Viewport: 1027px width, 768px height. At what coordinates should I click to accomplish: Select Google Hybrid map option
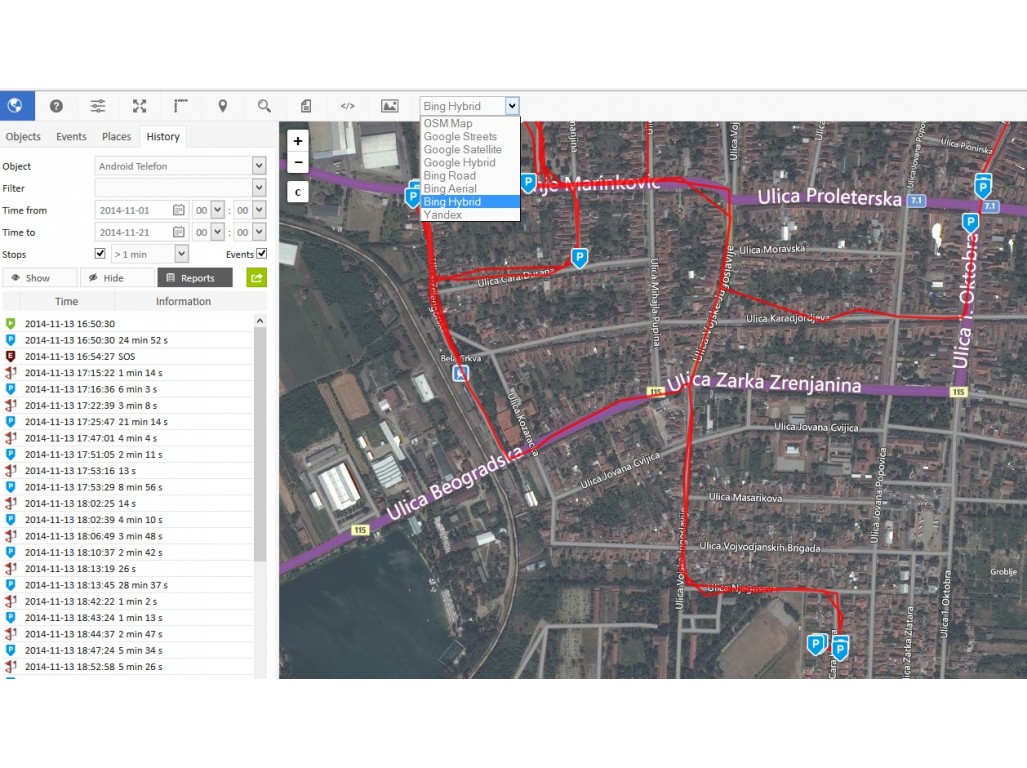pos(459,162)
